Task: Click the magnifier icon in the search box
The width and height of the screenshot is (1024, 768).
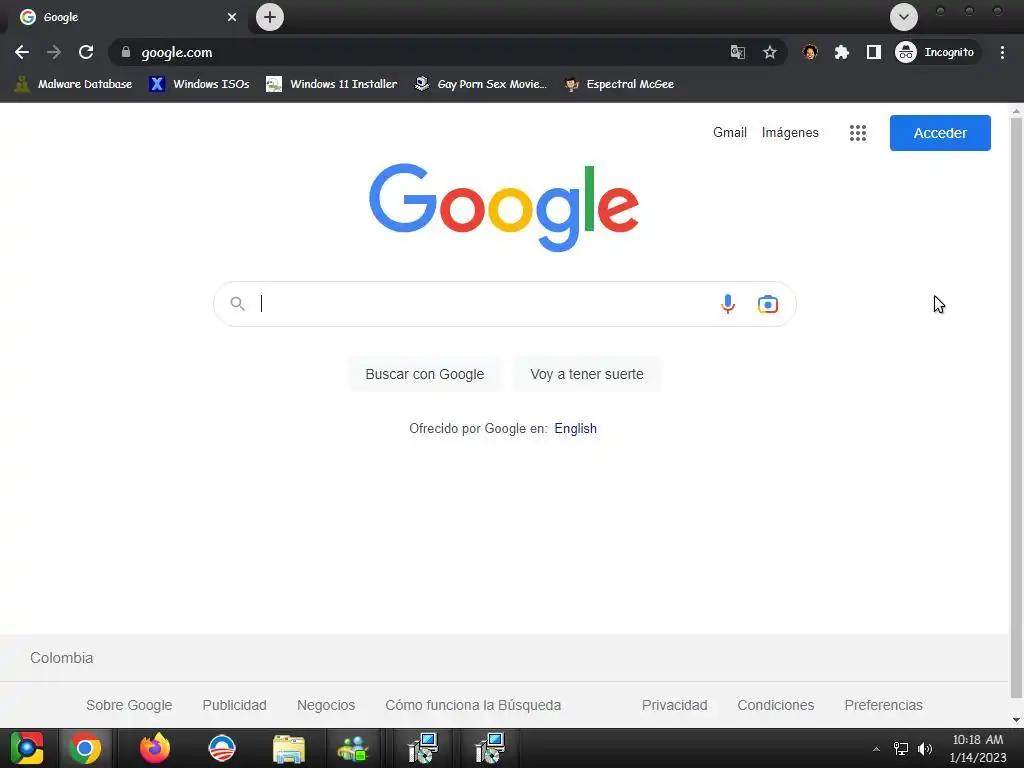Action: click(x=238, y=304)
